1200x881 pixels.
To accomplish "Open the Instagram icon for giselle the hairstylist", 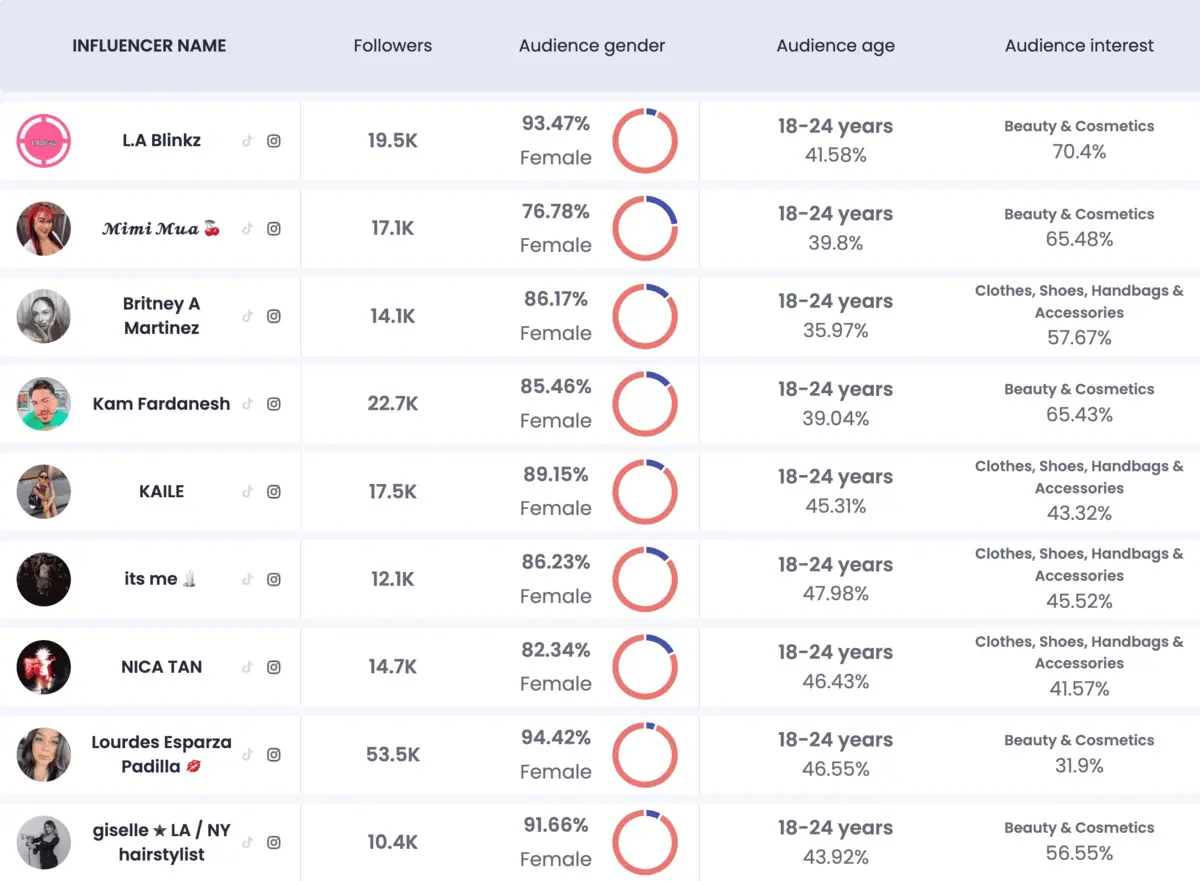I will coord(273,842).
